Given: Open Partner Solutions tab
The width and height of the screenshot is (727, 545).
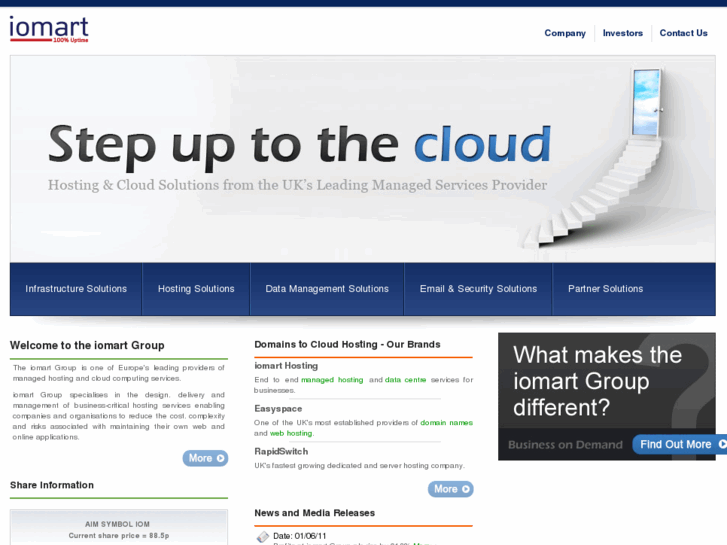Looking at the screenshot, I should [606, 289].
